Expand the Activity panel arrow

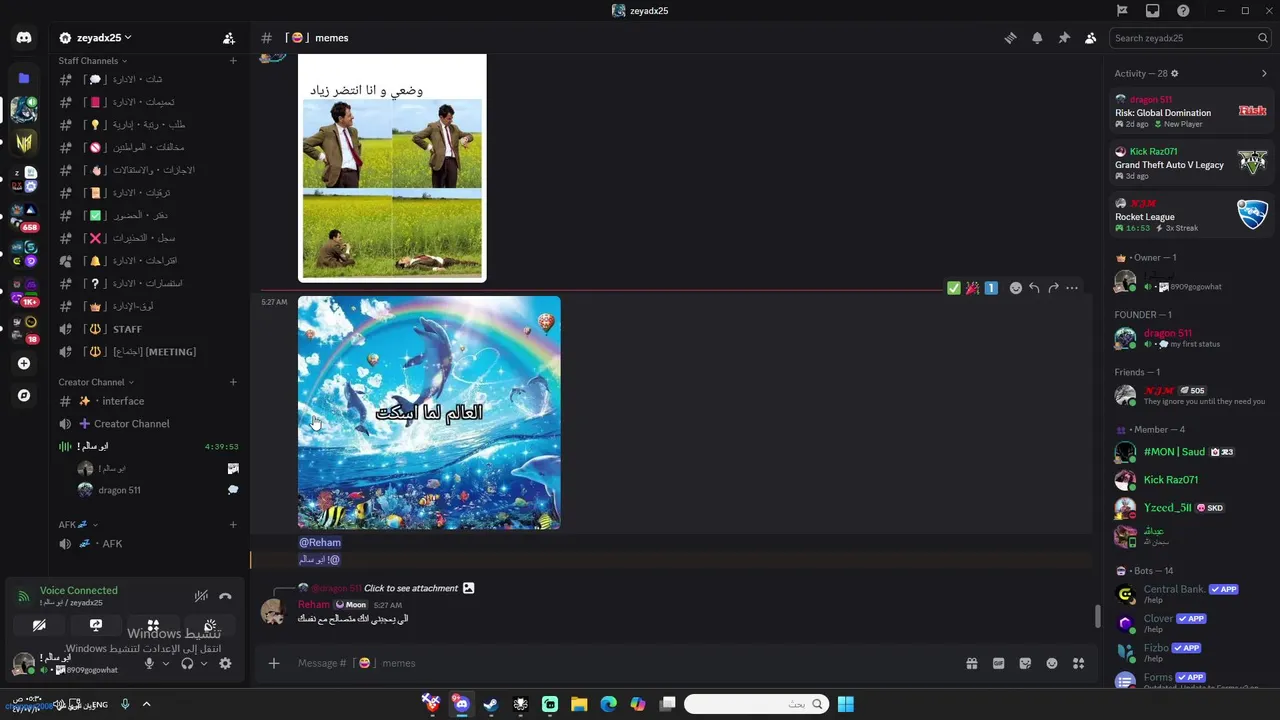[1264, 73]
